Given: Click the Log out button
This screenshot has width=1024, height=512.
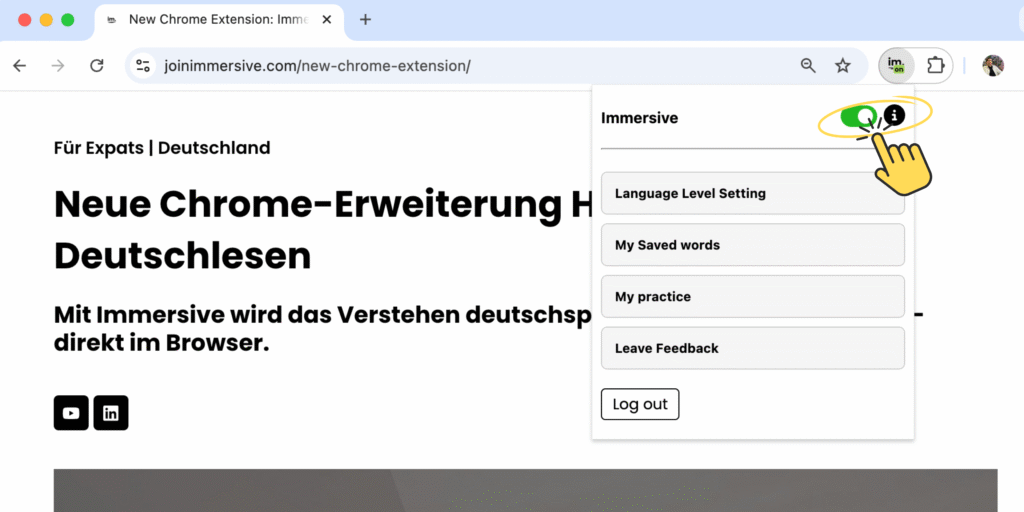Looking at the screenshot, I should (640, 404).
